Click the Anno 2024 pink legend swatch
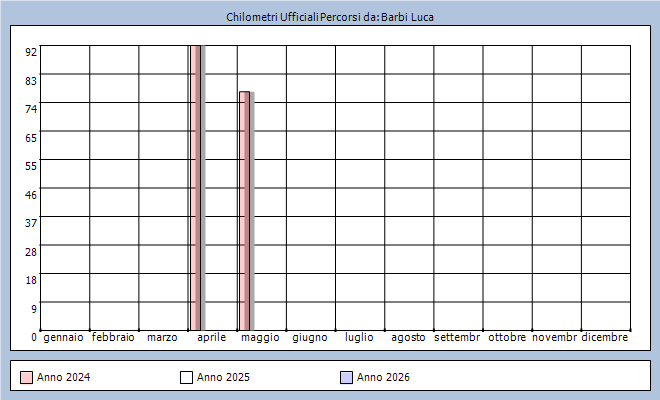The image size is (660, 400). click(26, 377)
